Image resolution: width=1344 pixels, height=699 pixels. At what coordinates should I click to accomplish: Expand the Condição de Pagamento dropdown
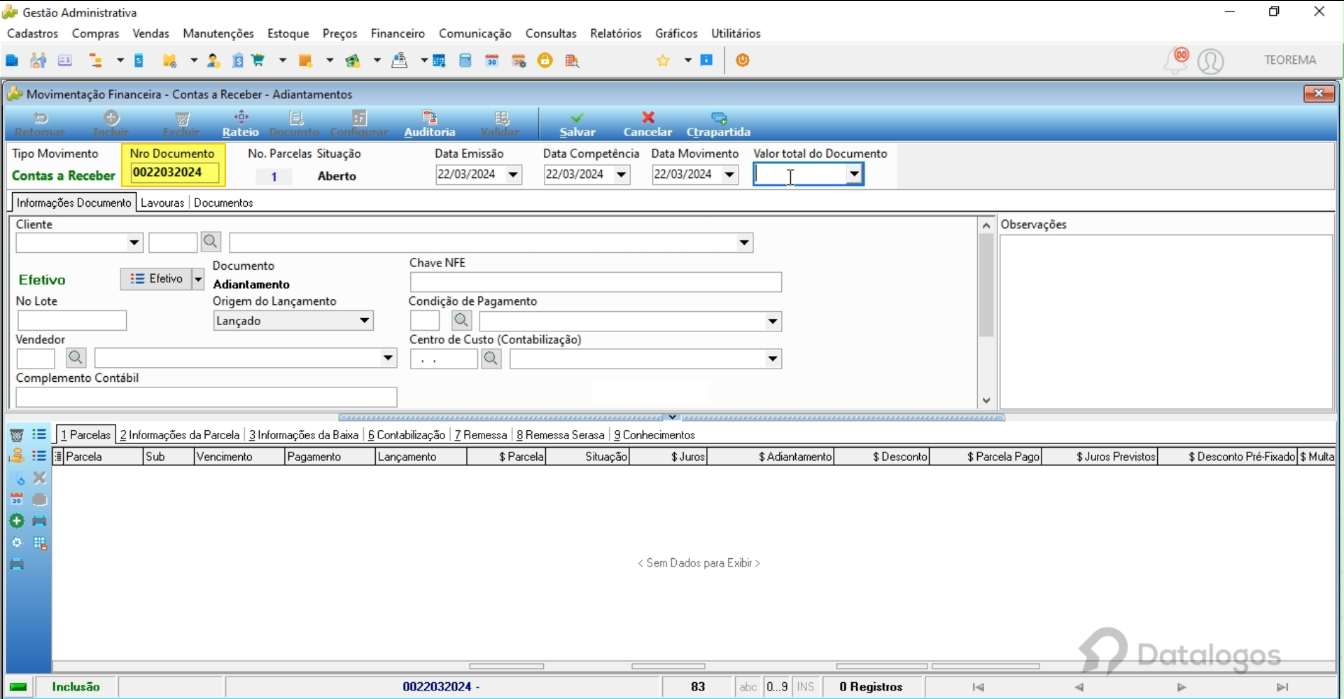tap(772, 322)
